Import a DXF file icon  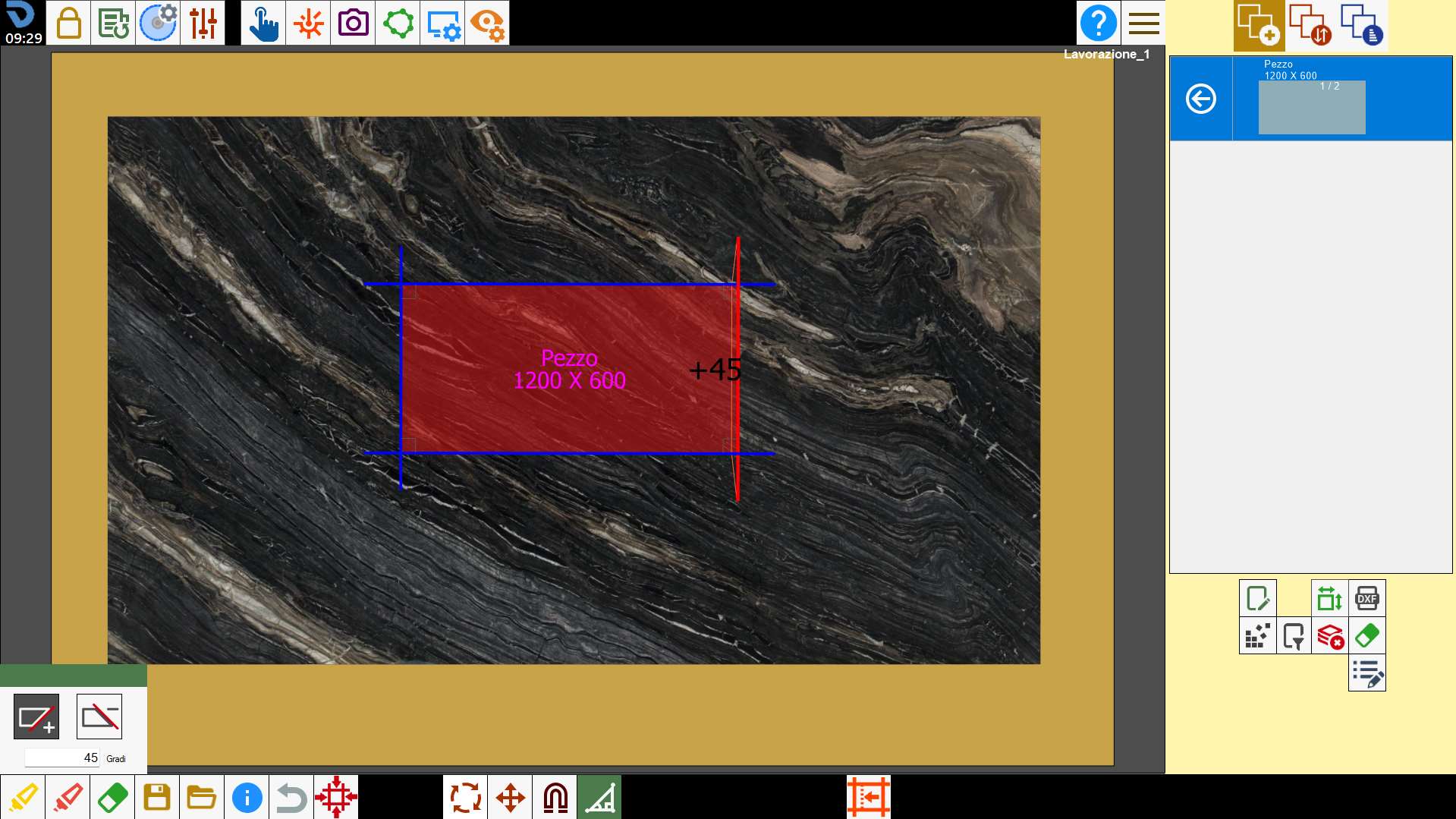click(x=1367, y=598)
